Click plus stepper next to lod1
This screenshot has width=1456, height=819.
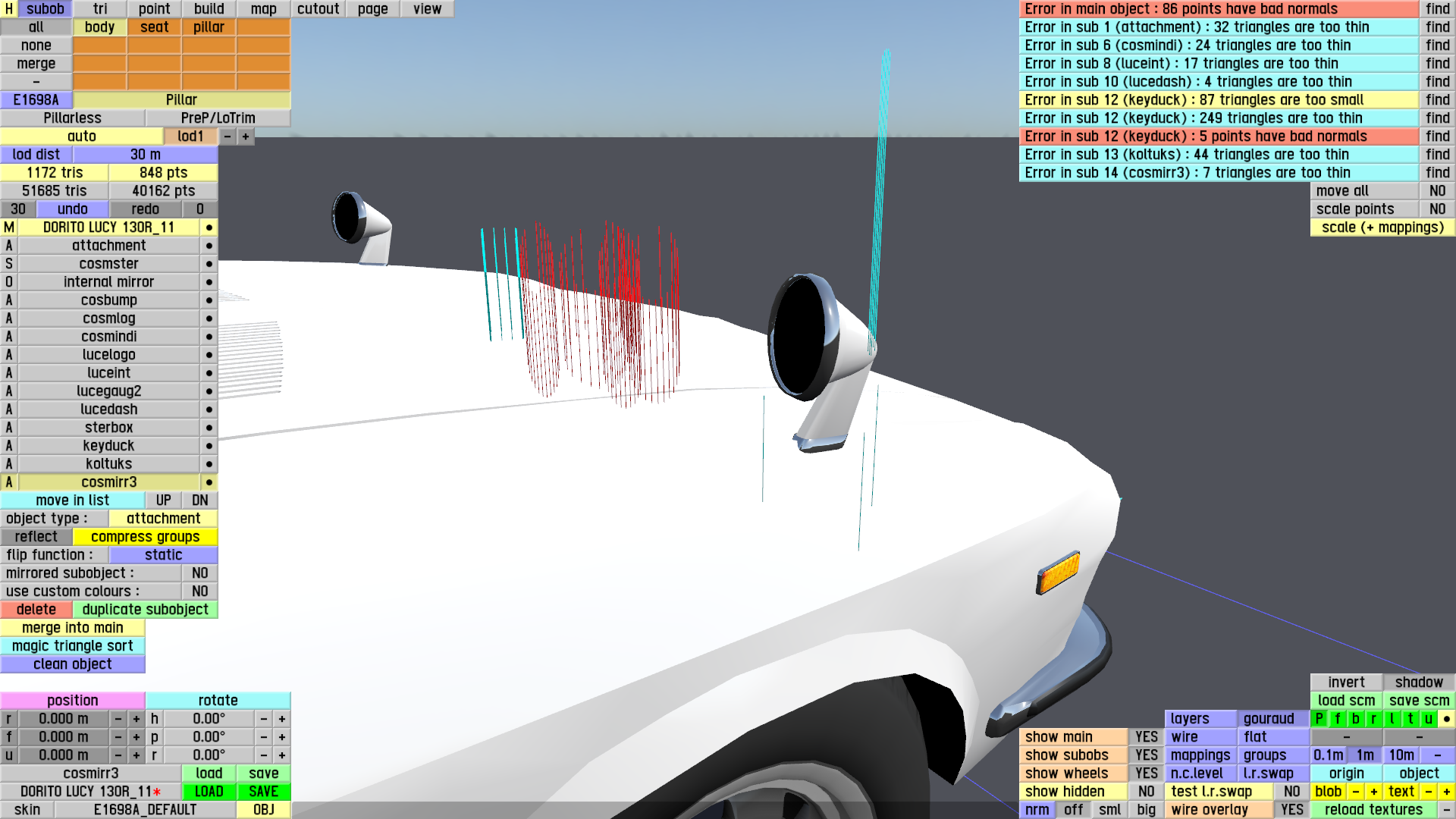click(246, 136)
